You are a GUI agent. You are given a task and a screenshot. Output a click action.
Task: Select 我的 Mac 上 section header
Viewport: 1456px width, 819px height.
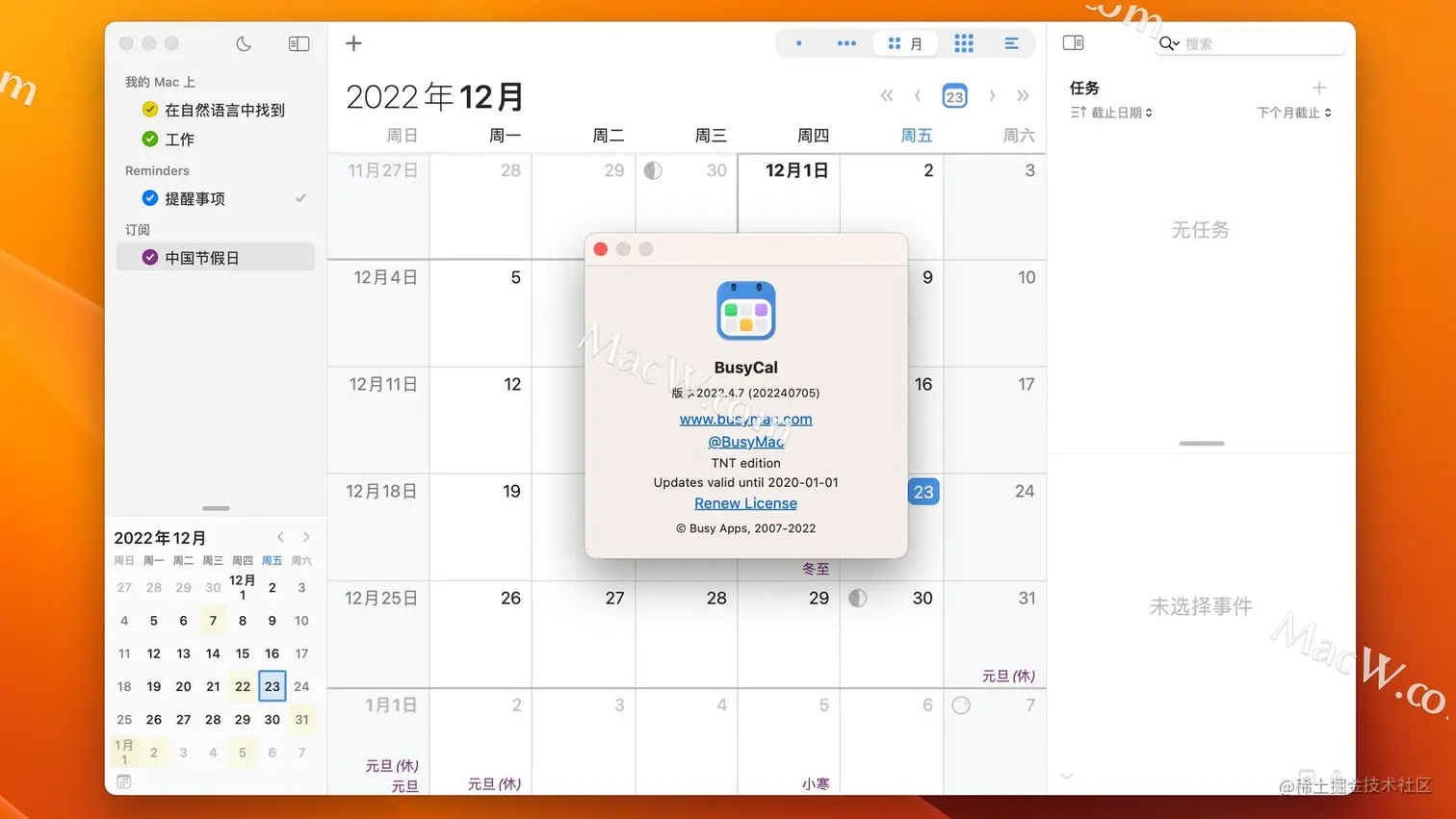pos(160,82)
